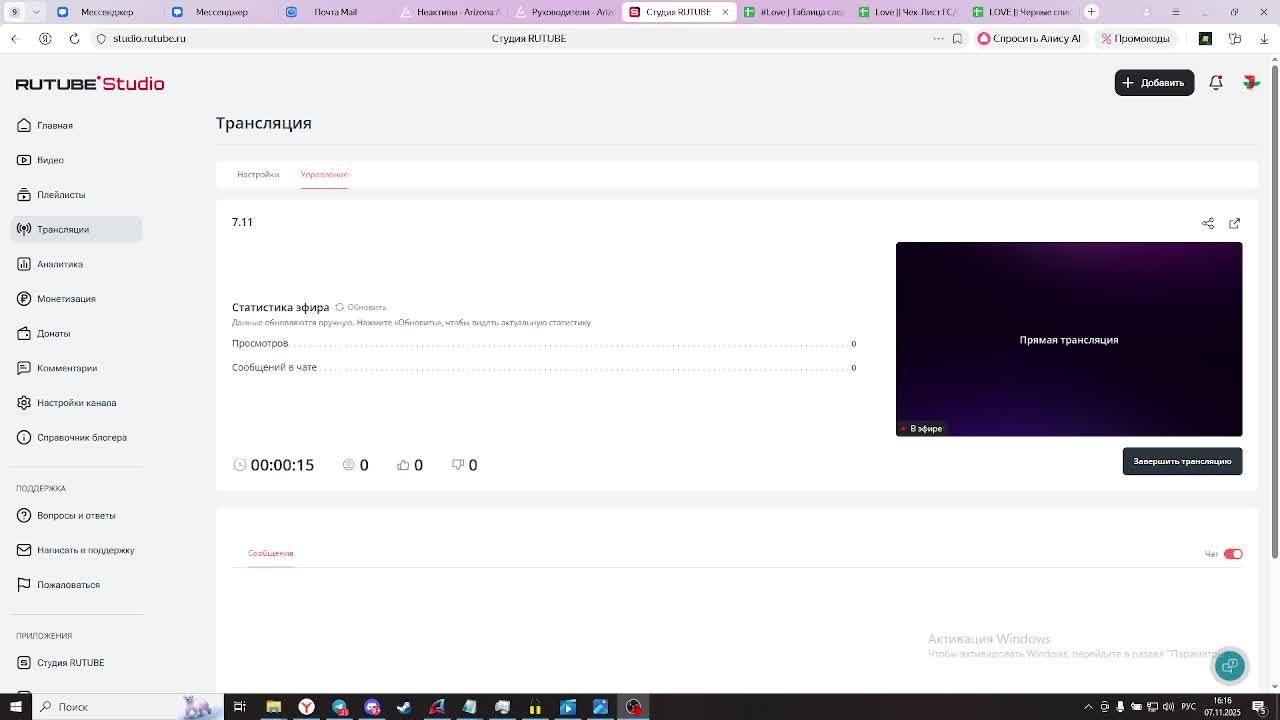Open the taskbar clock and date
Screen dimensions: 1280x720
1222,707
